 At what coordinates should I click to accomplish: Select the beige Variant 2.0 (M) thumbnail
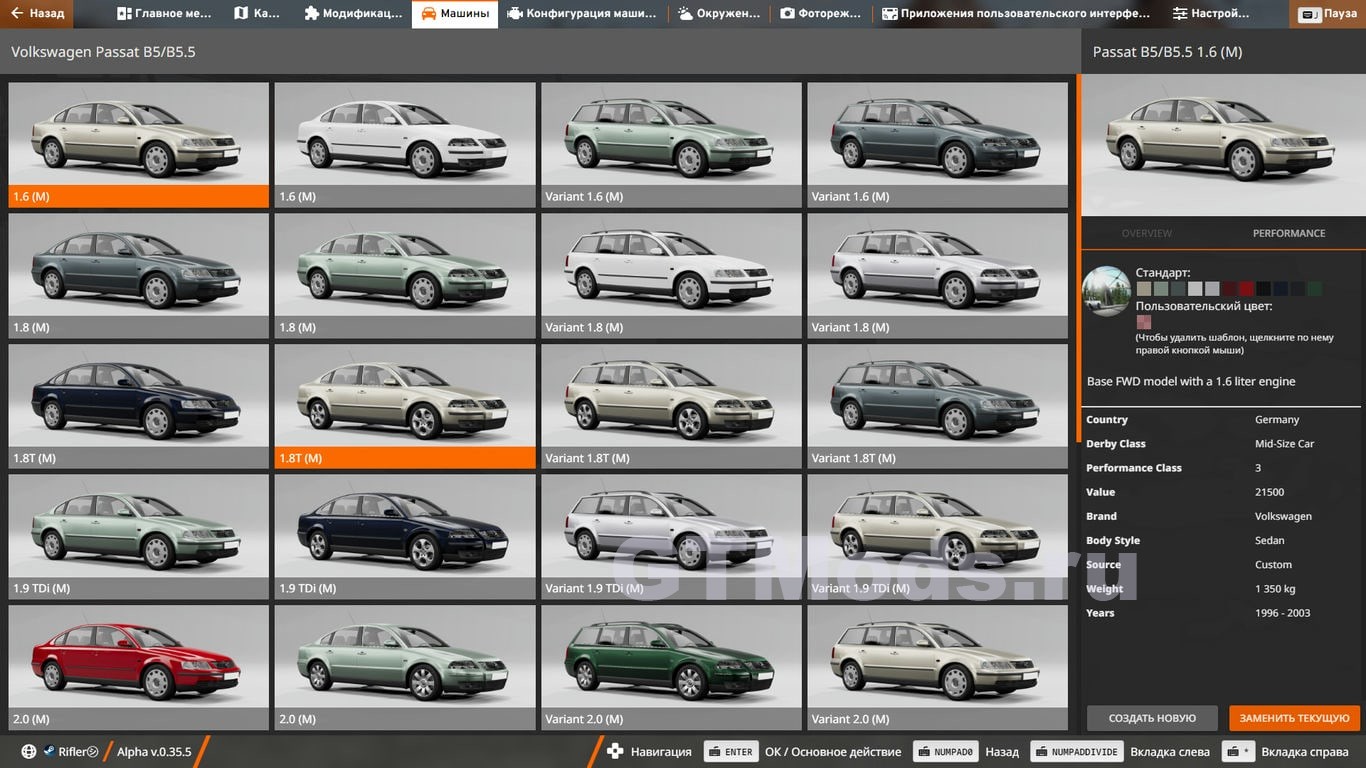938,668
